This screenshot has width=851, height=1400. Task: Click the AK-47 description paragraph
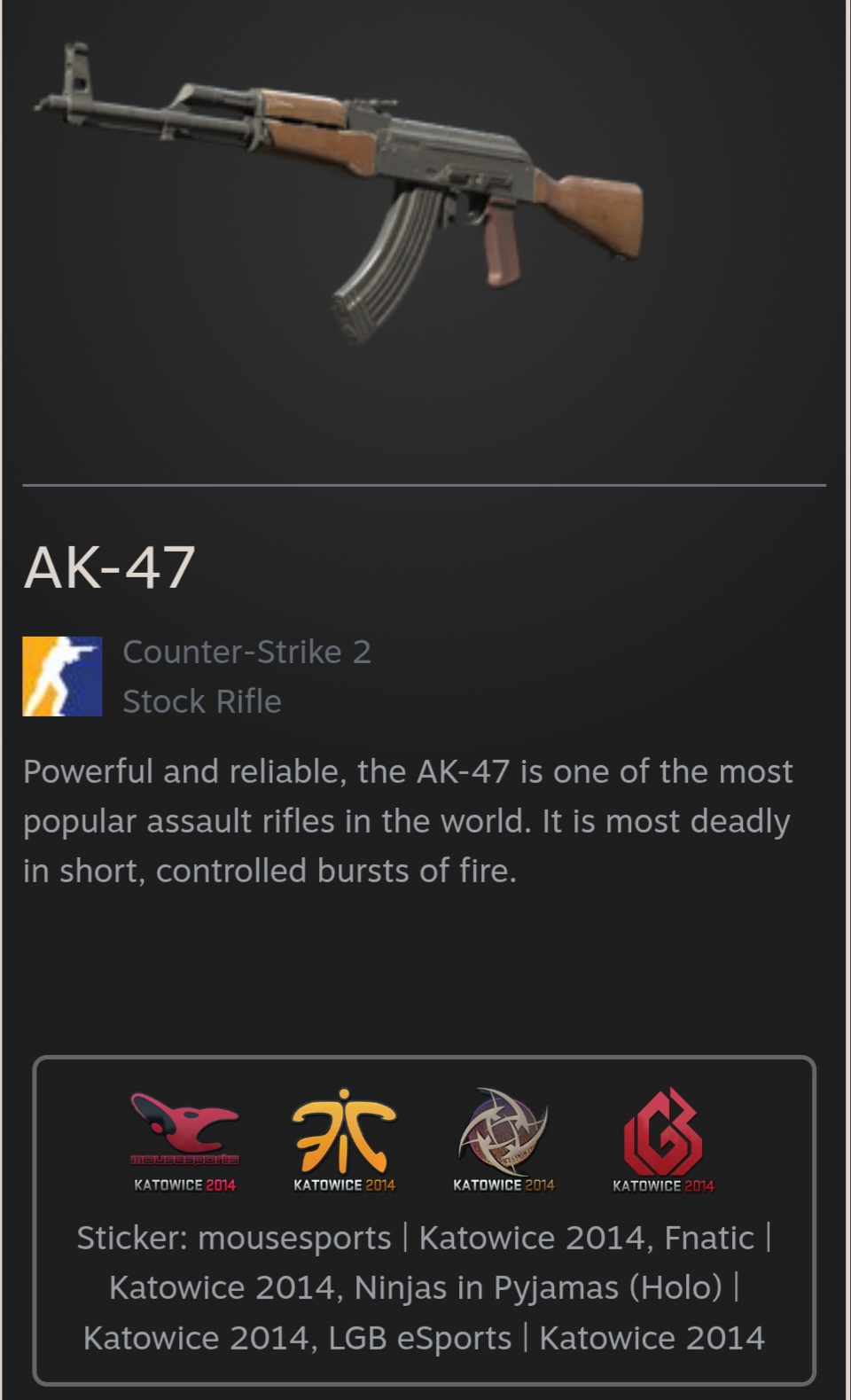[x=408, y=821]
